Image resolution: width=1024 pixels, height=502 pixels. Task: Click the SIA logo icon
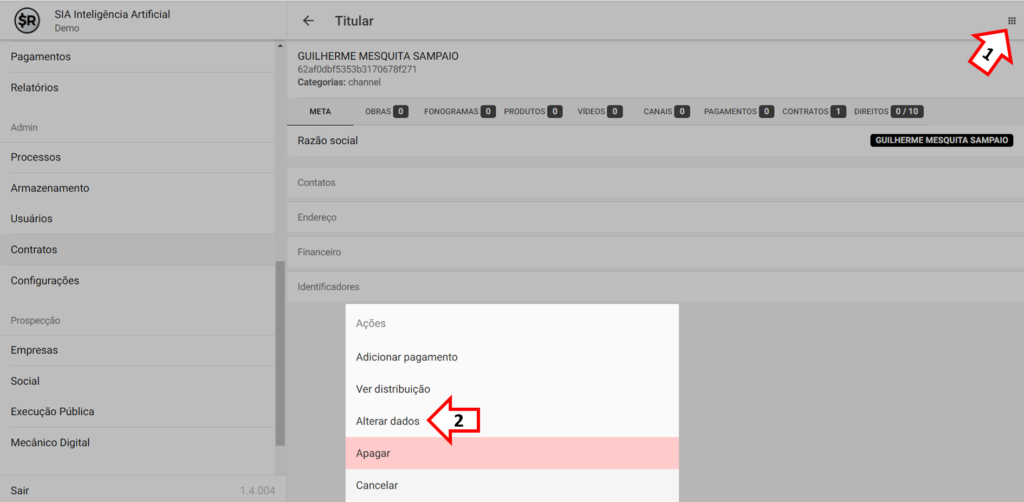click(28, 21)
